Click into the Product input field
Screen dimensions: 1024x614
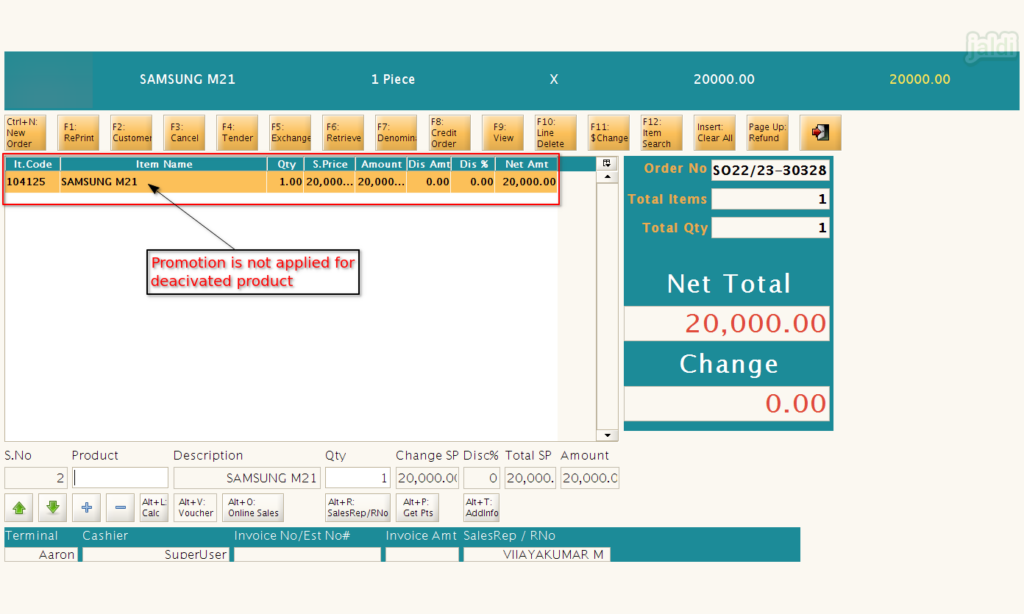pyautogui.click(x=120, y=478)
